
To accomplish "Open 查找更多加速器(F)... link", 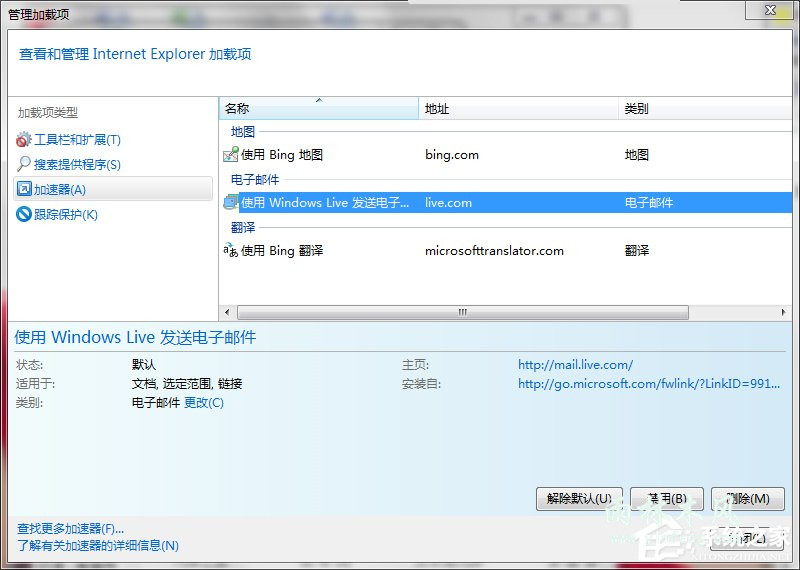I will (70, 529).
